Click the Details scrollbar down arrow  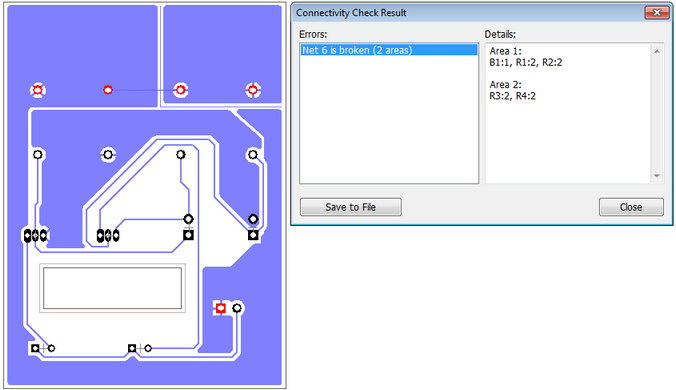point(657,176)
